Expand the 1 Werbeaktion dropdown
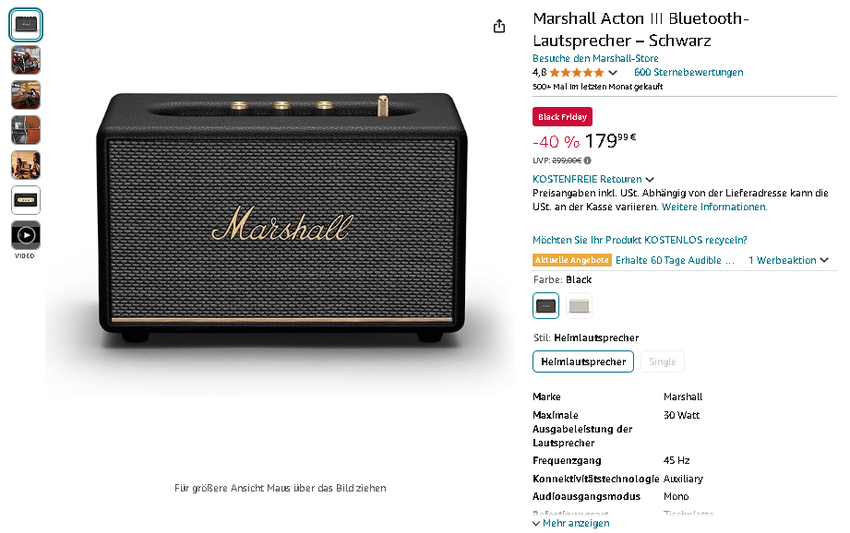 788,260
